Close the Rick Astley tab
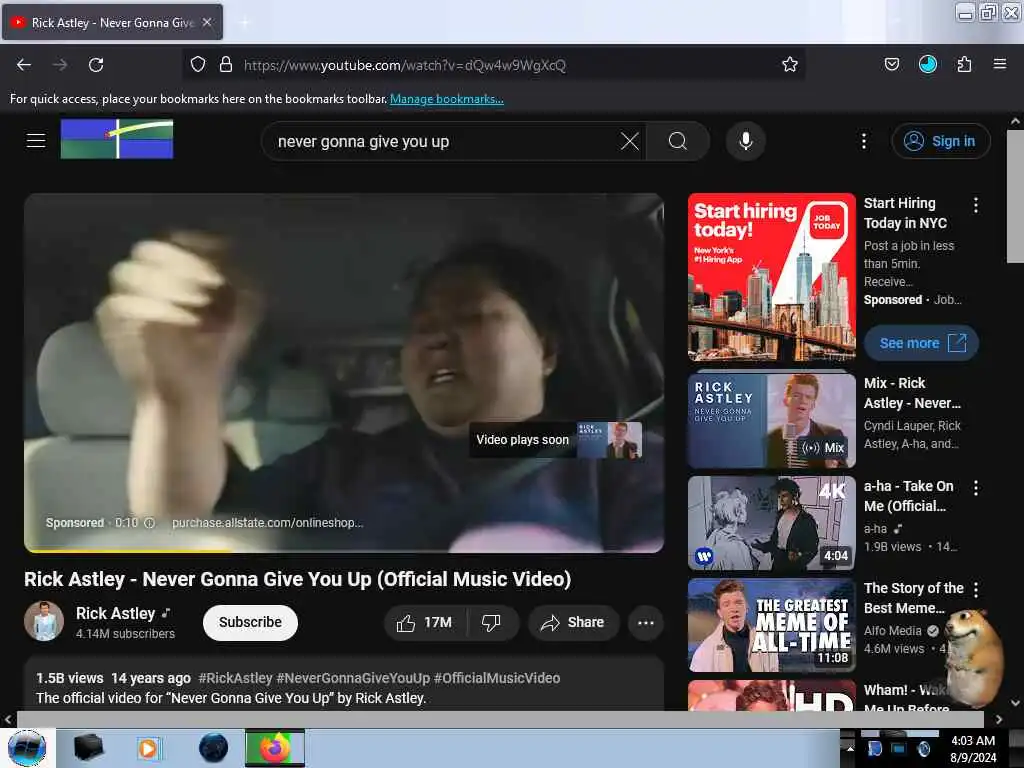The height and width of the screenshot is (768, 1024). click(207, 22)
